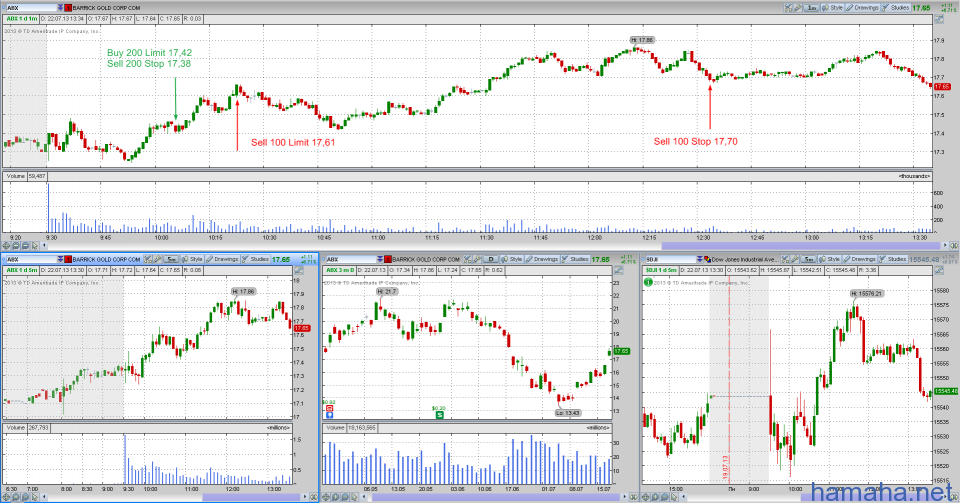The height and width of the screenshot is (503, 960).
Task: Click chart mode icon at bottom-left chart's right edge
Action: click(x=299, y=270)
